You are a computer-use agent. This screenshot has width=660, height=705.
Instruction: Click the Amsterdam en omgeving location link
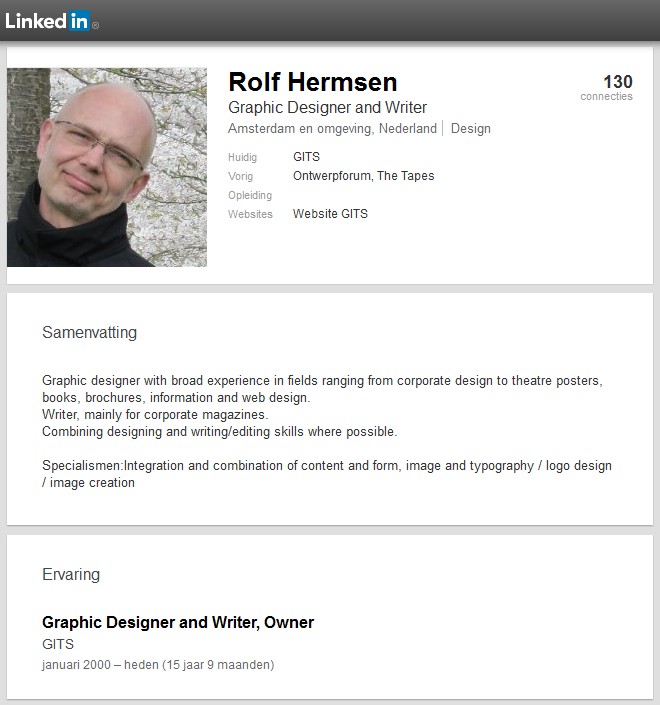pyautogui.click(x=332, y=129)
